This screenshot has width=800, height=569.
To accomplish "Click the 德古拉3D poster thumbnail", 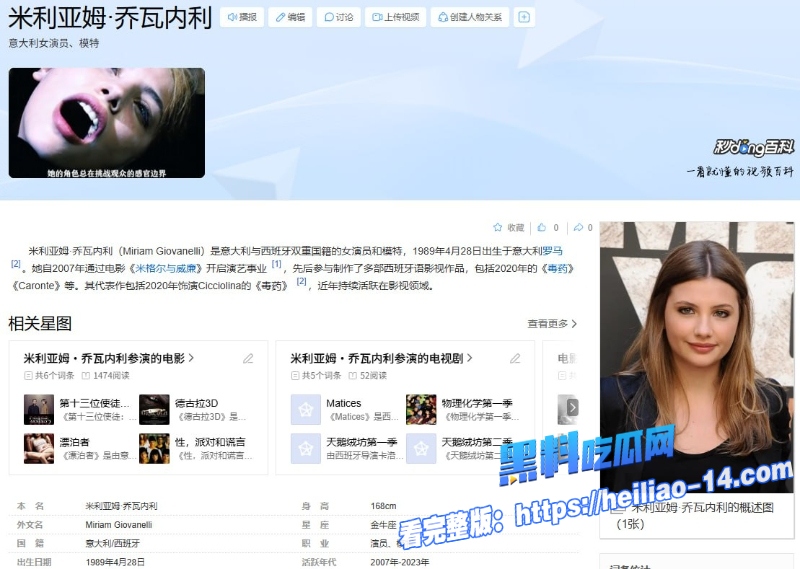I will click(x=154, y=409).
